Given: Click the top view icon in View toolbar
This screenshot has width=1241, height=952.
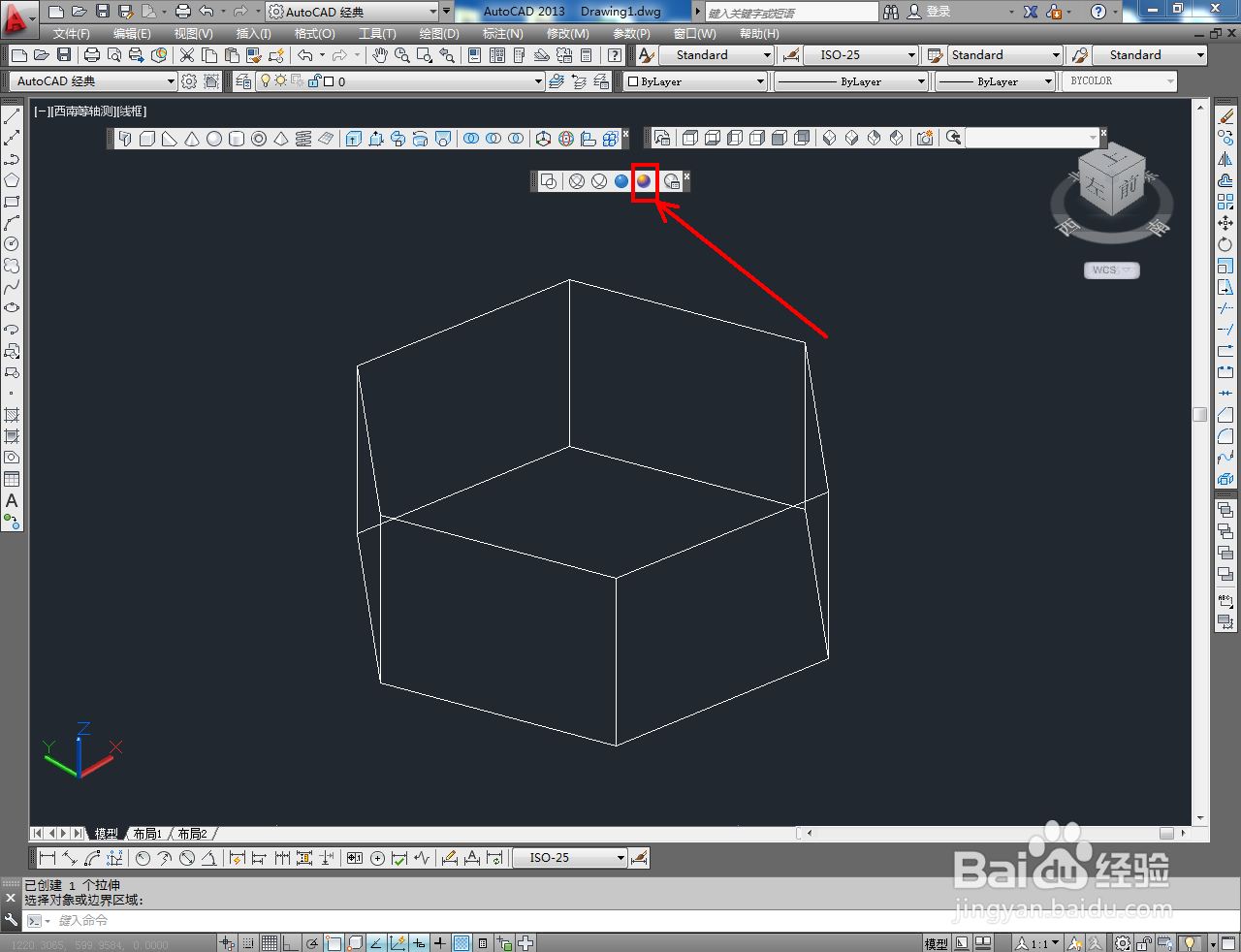Looking at the screenshot, I should pyautogui.click(x=690, y=139).
